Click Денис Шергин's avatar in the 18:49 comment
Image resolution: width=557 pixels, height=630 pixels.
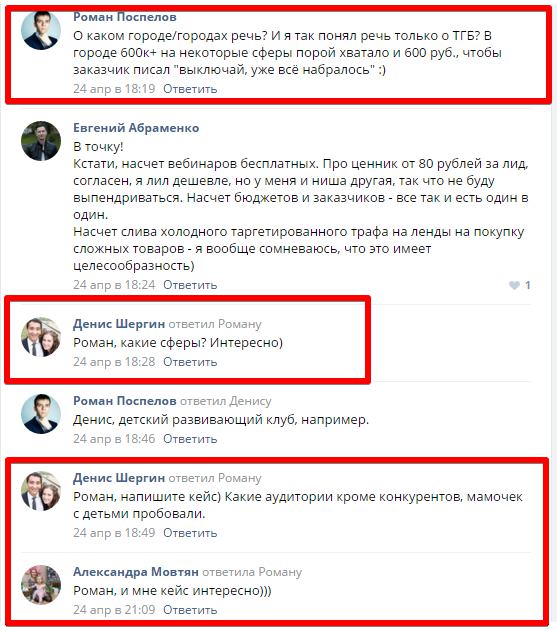tap(41, 491)
